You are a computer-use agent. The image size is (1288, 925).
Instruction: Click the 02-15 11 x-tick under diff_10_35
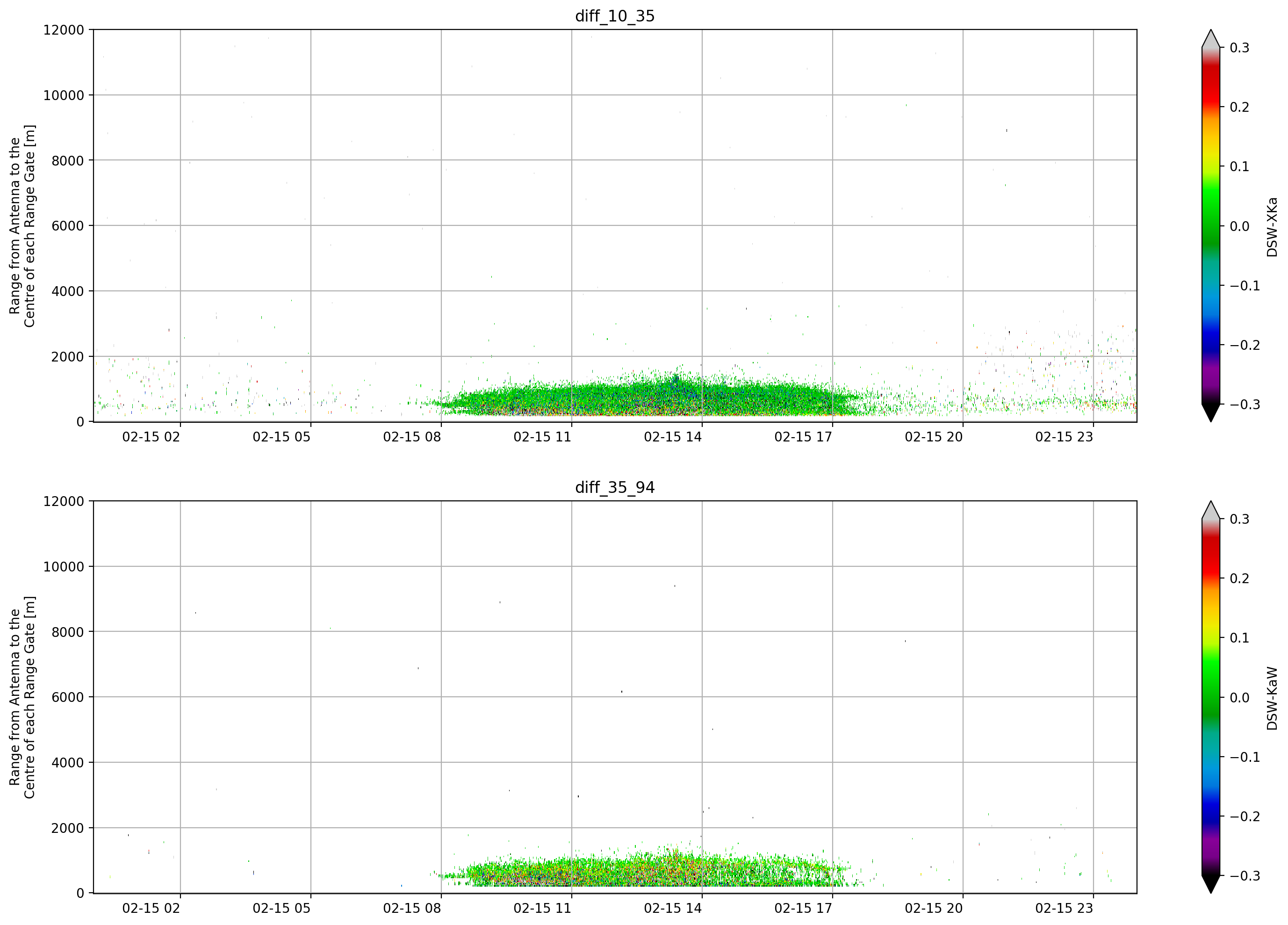coord(542,437)
